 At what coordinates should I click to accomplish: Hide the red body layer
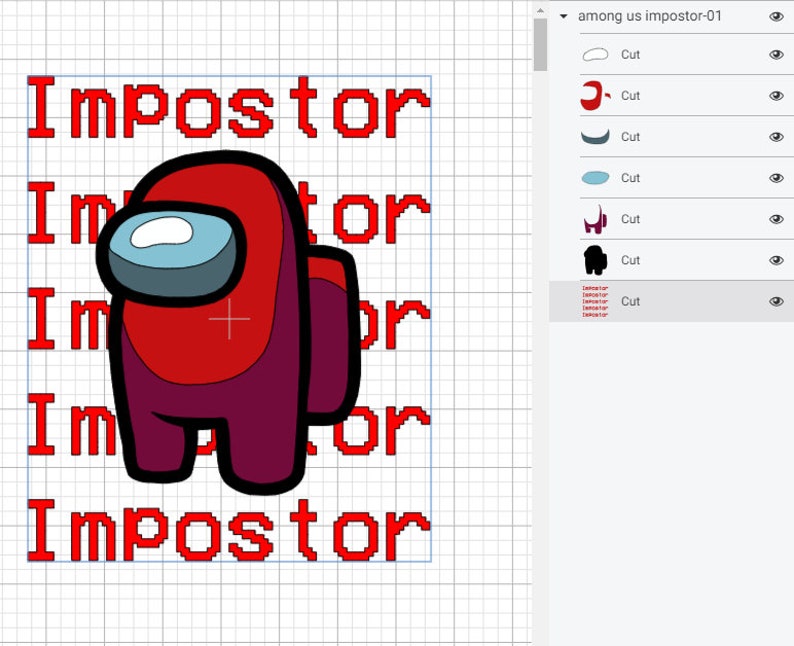pos(776,96)
